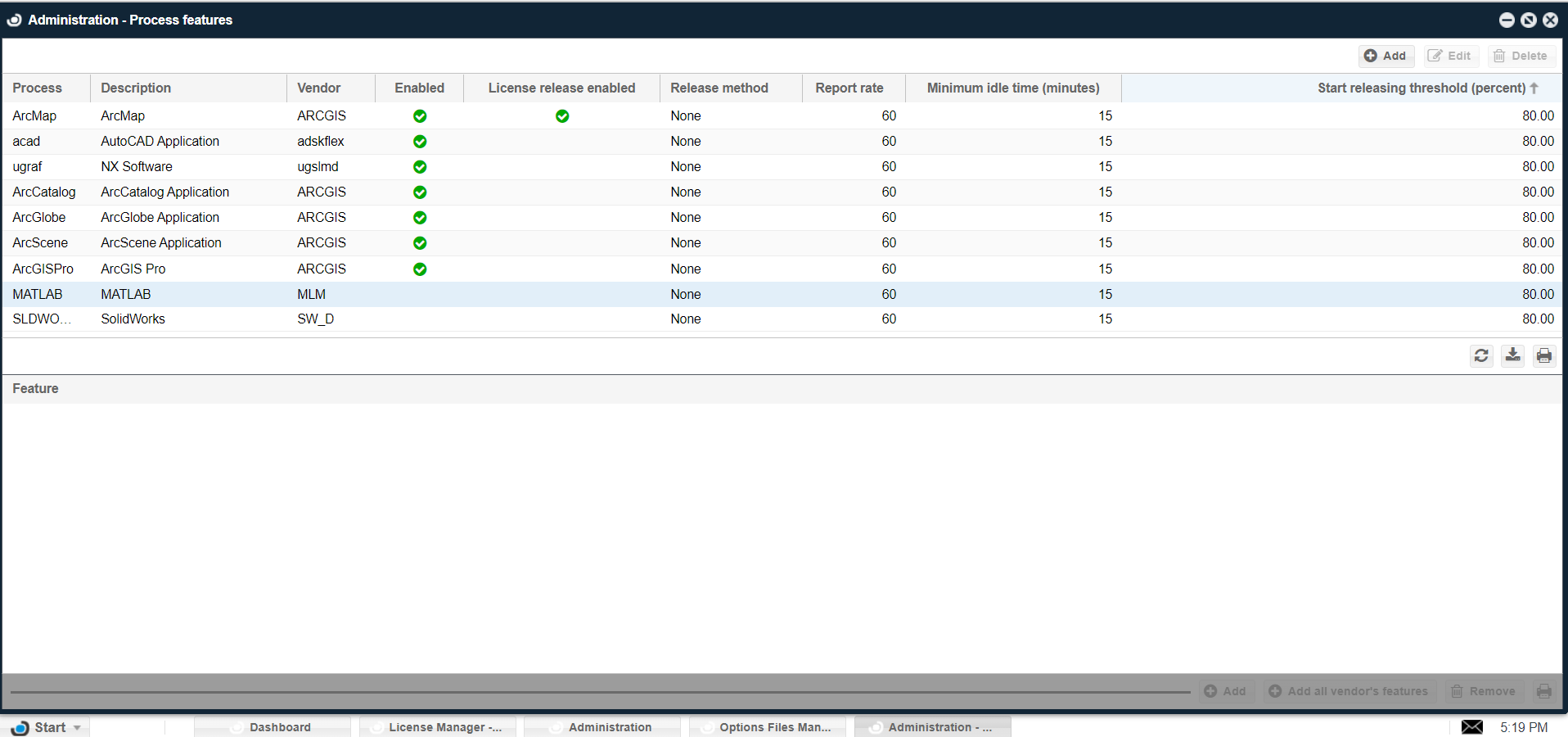Image resolution: width=1568 pixels, height=737 pixels.
Task: Click the refresh icon below the process table
Action: pyautogui.click(x=1480, y=355)
